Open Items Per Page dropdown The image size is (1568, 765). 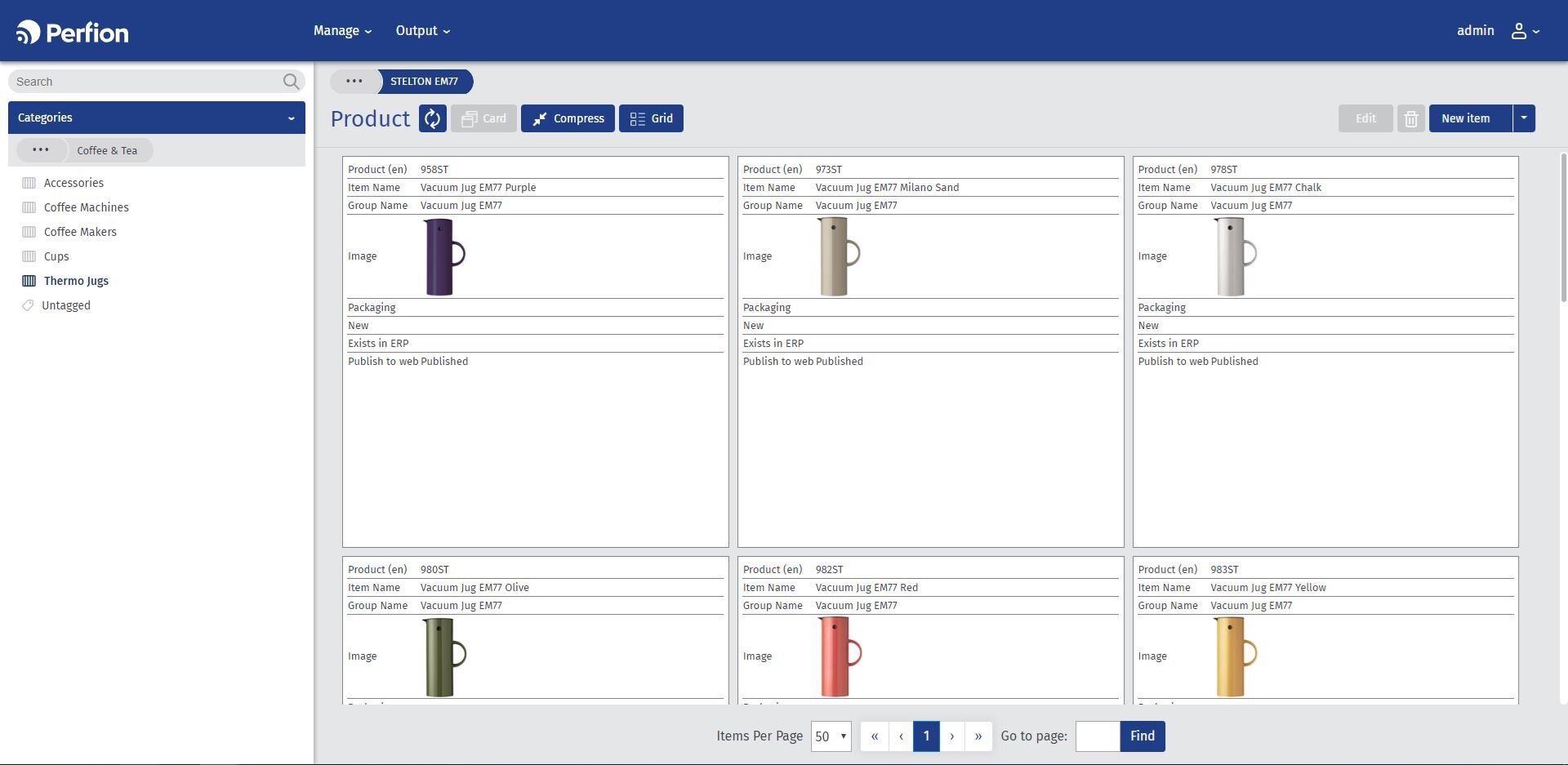831,736
